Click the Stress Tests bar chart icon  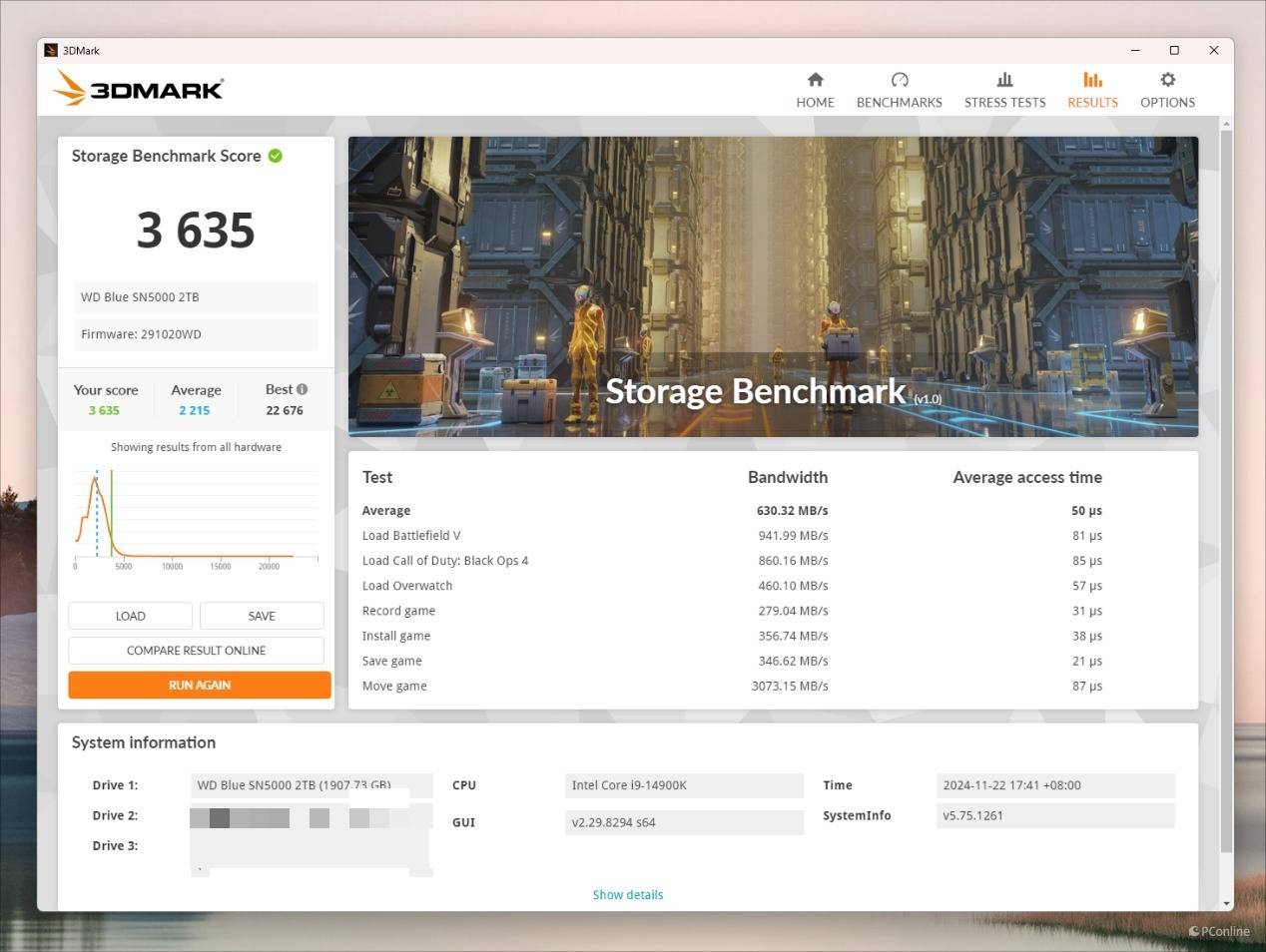(x=1004, y=80)
